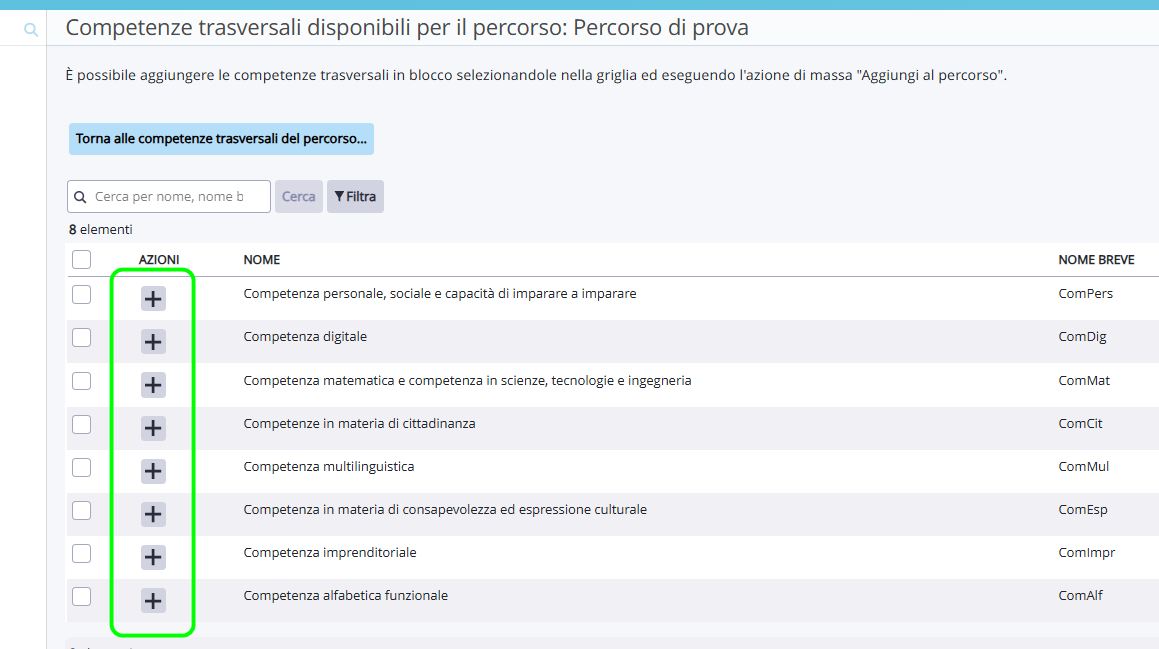Click plus icon for Competenza digitale
This screenshot has width=1159, height=649.
tap(153, 342)
